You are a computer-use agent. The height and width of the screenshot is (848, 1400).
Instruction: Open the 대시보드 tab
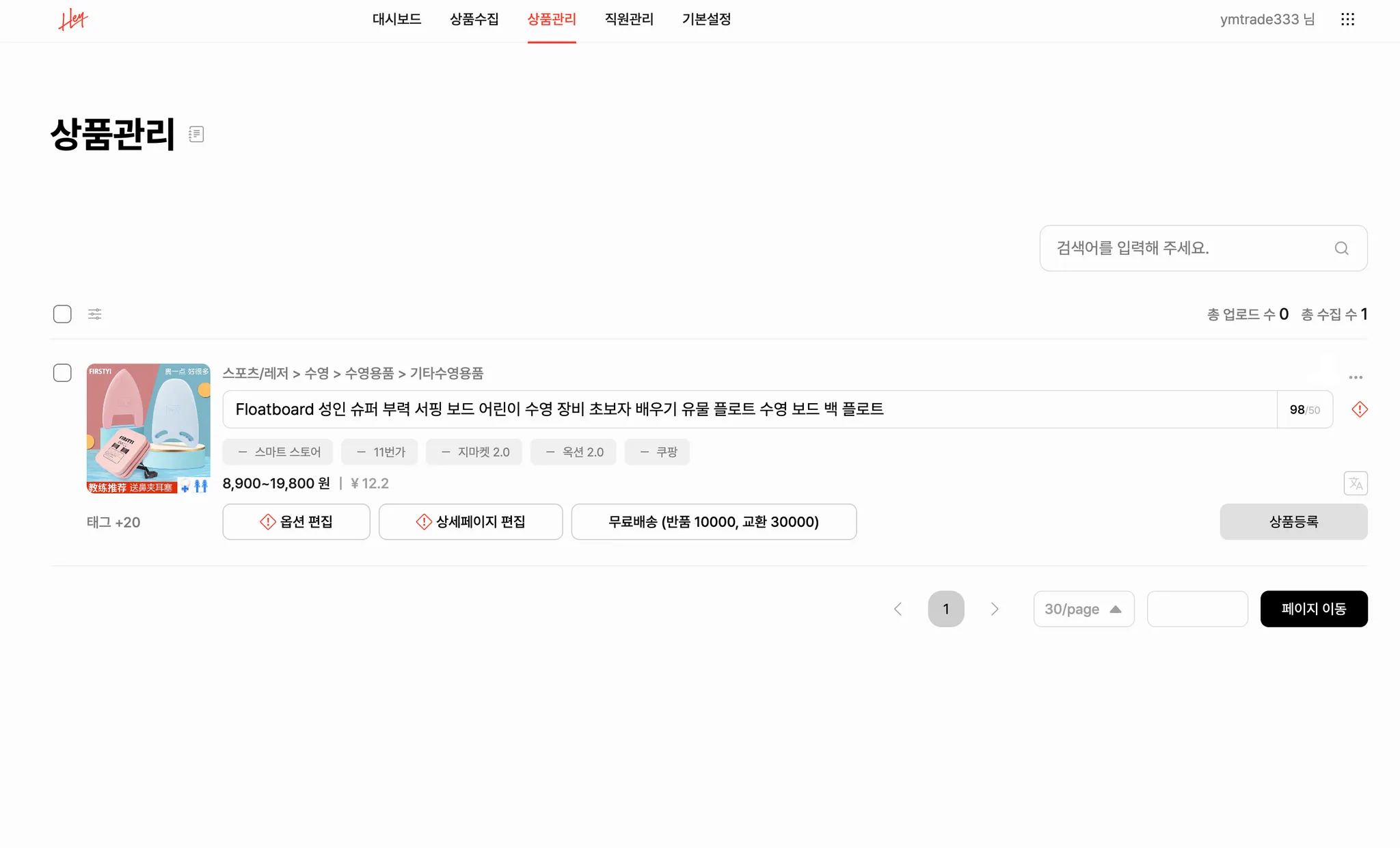[396, 19]
